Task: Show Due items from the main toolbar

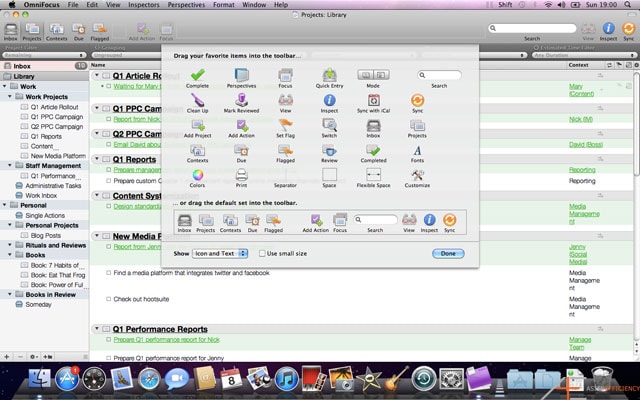Action: [79, 31]
